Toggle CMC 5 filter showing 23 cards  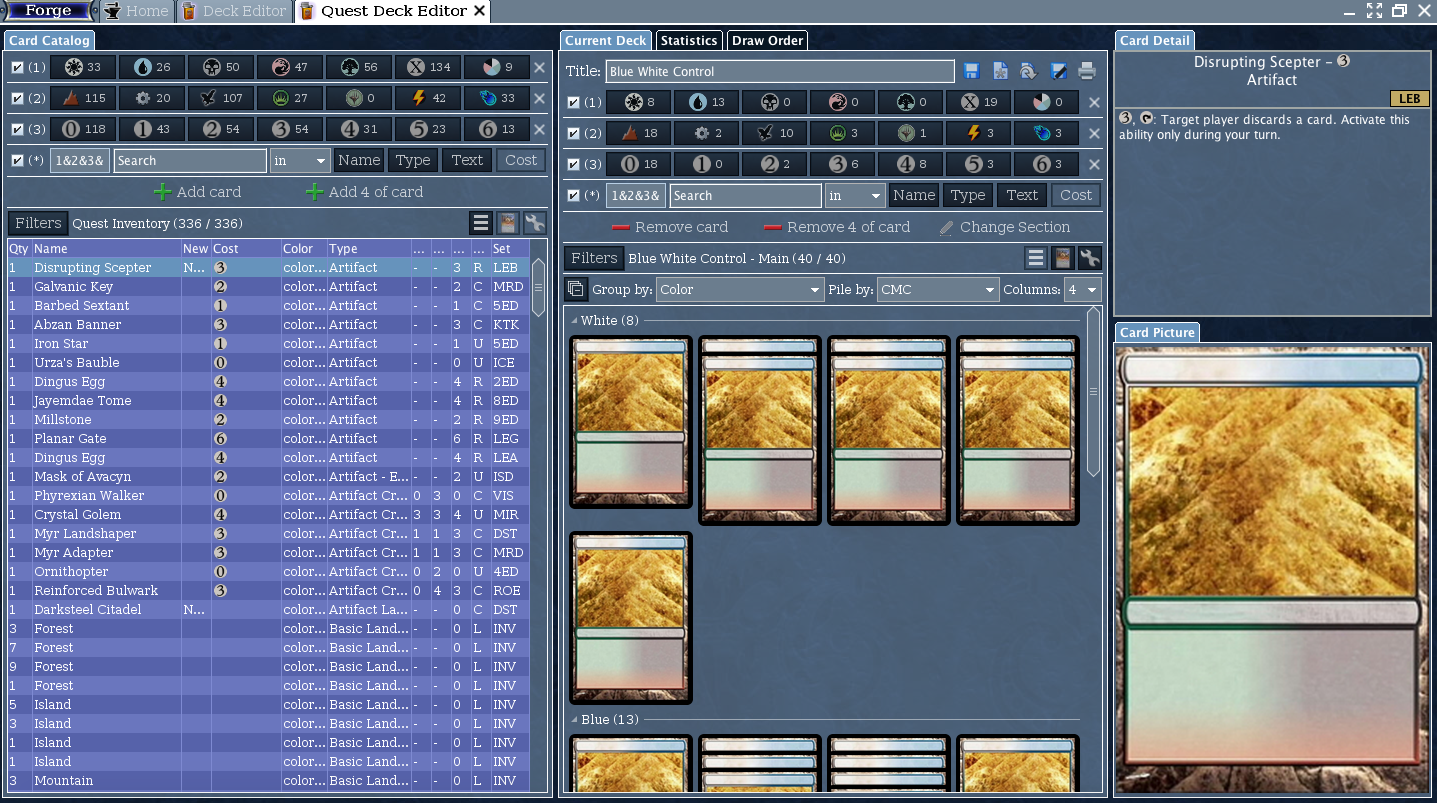click(427, 130)
